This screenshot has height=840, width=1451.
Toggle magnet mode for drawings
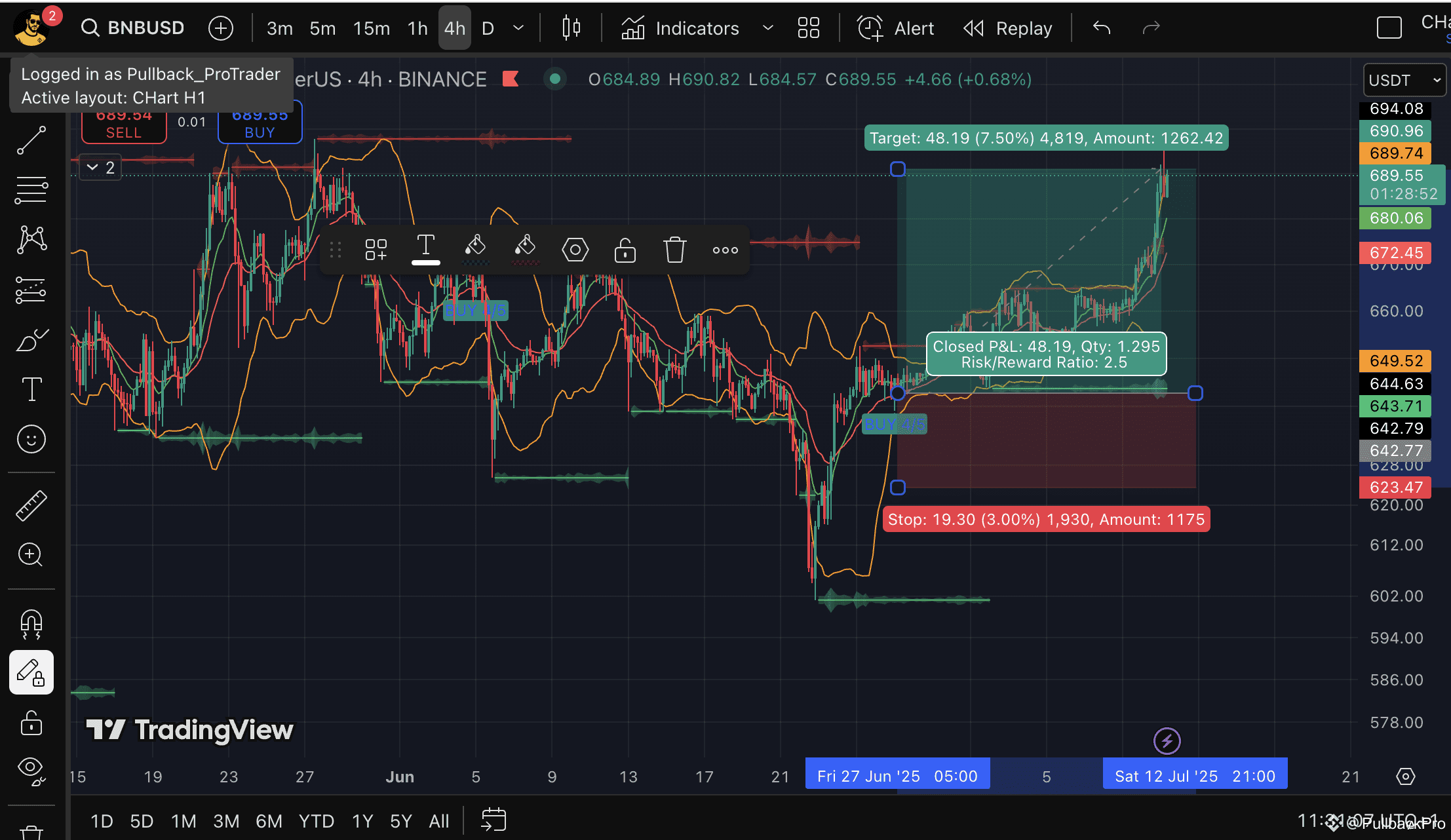31,623
